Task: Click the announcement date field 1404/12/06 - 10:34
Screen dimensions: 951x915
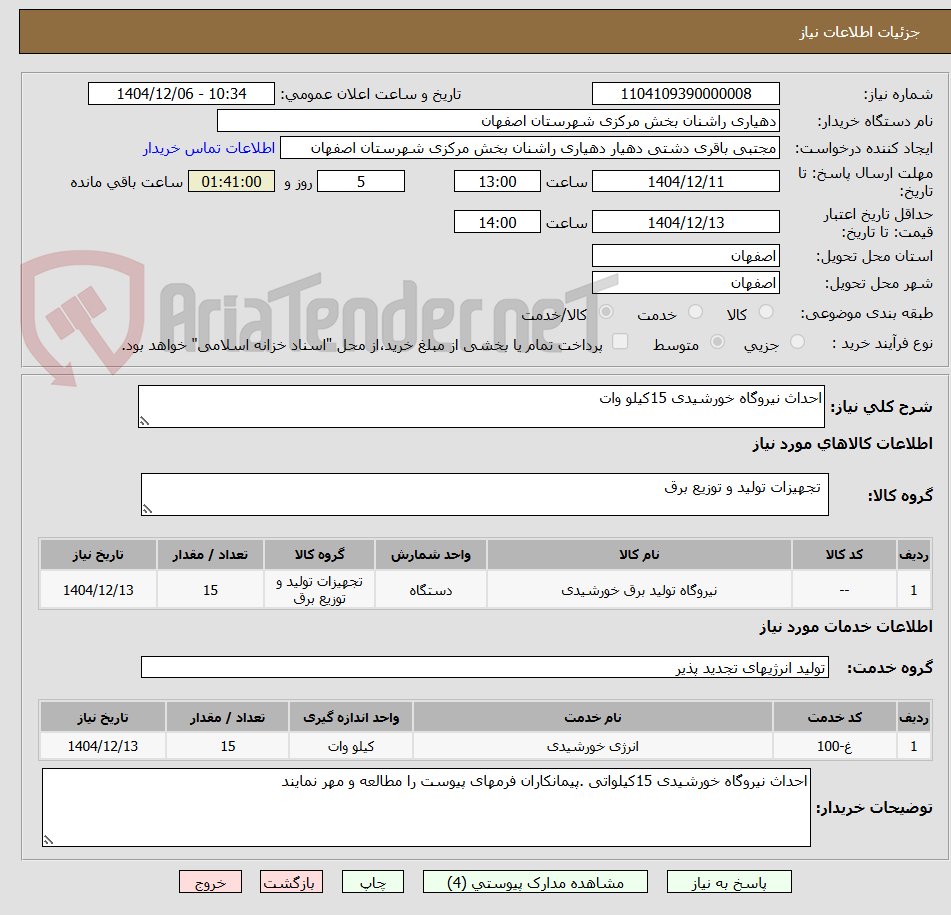Action: click(181, 94)
